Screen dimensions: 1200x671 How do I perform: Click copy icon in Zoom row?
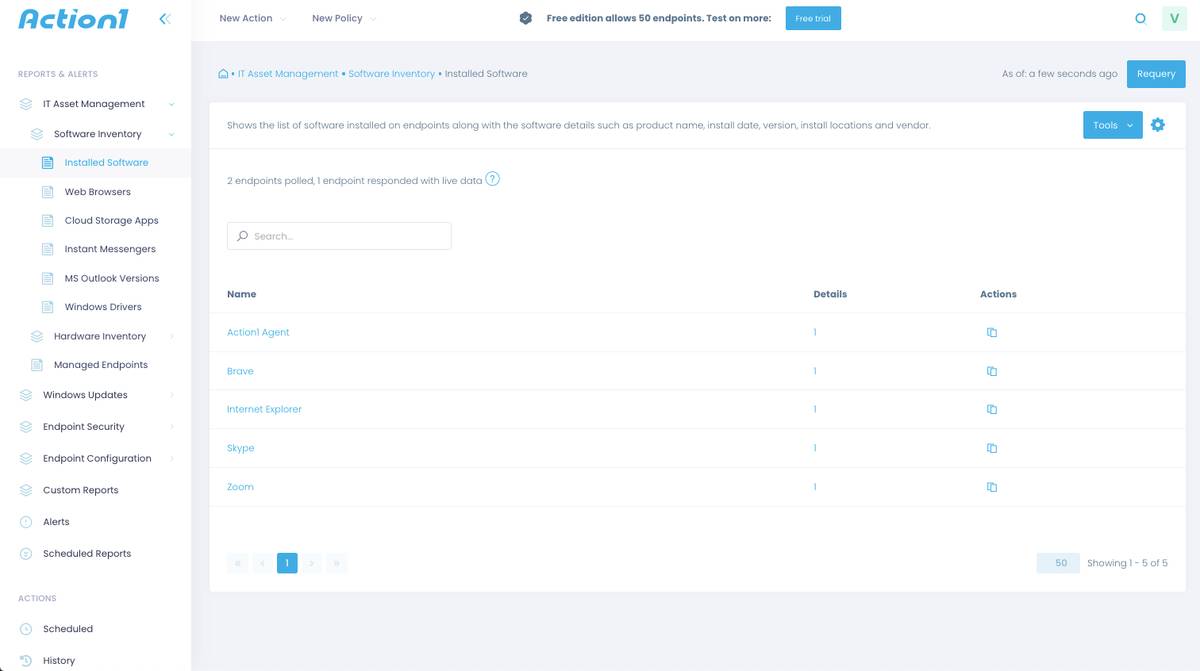(992, 487)
